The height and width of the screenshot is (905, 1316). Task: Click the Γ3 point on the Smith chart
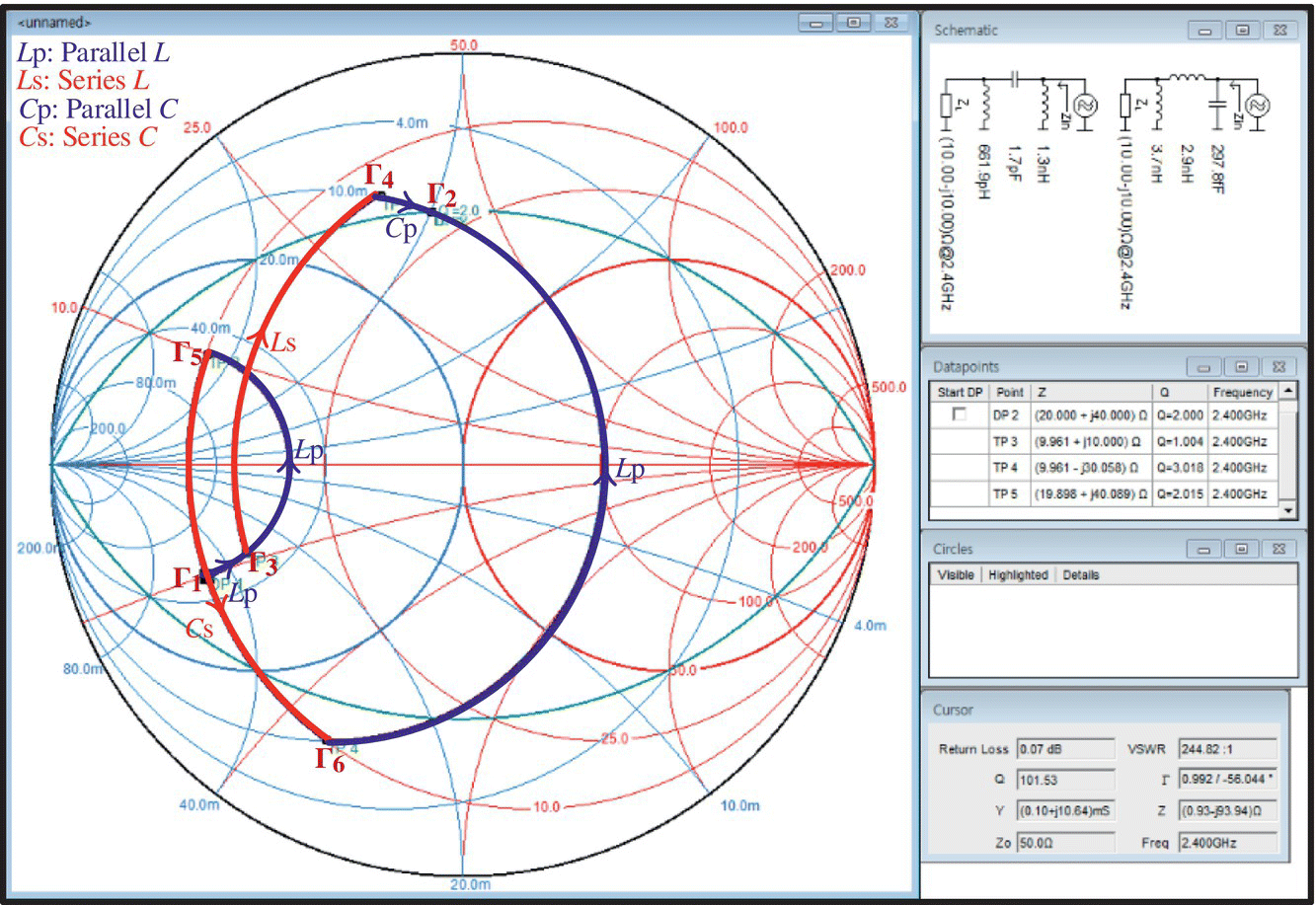[x=245, y=556]
